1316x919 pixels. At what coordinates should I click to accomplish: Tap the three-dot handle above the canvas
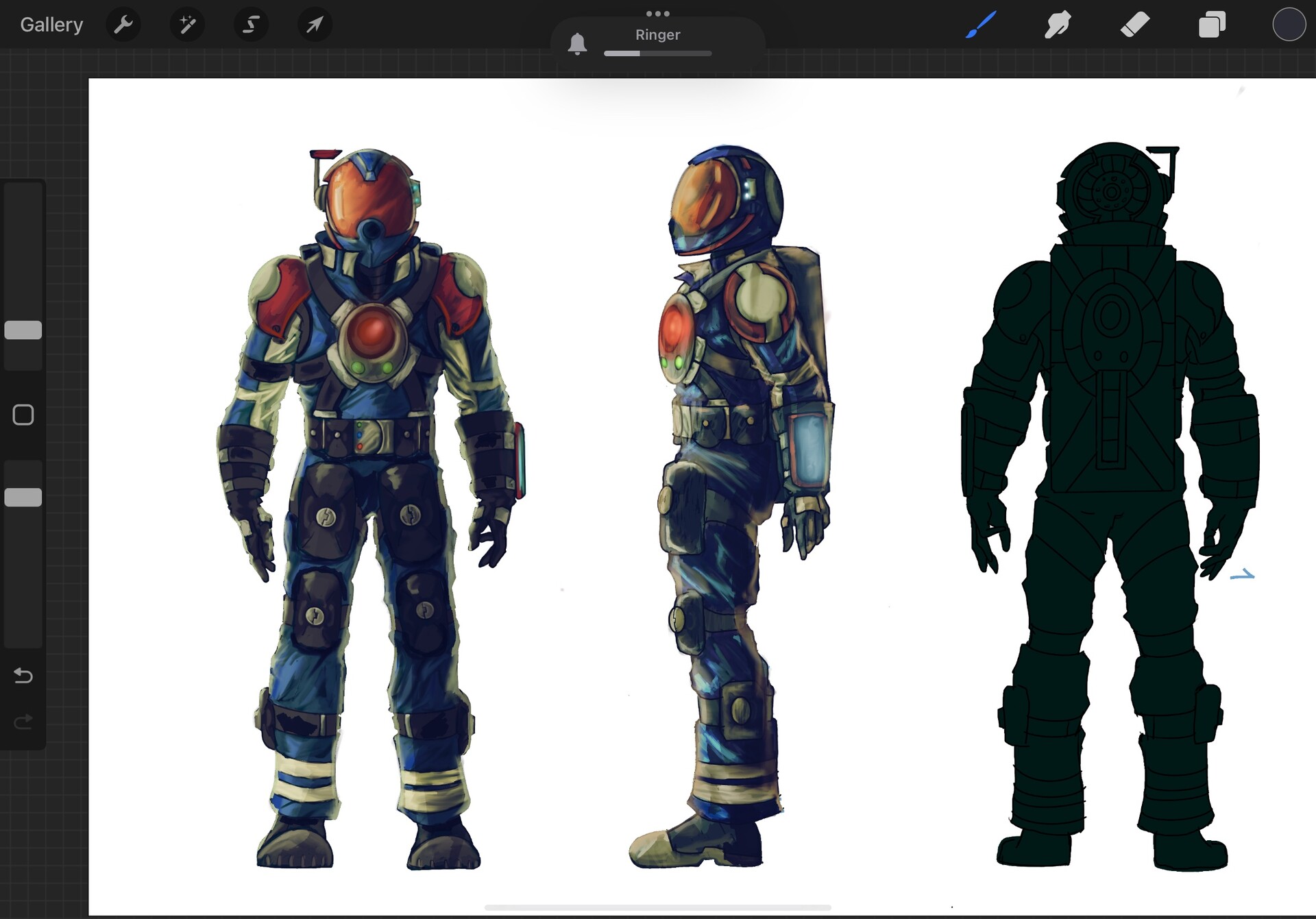[658, 13]
